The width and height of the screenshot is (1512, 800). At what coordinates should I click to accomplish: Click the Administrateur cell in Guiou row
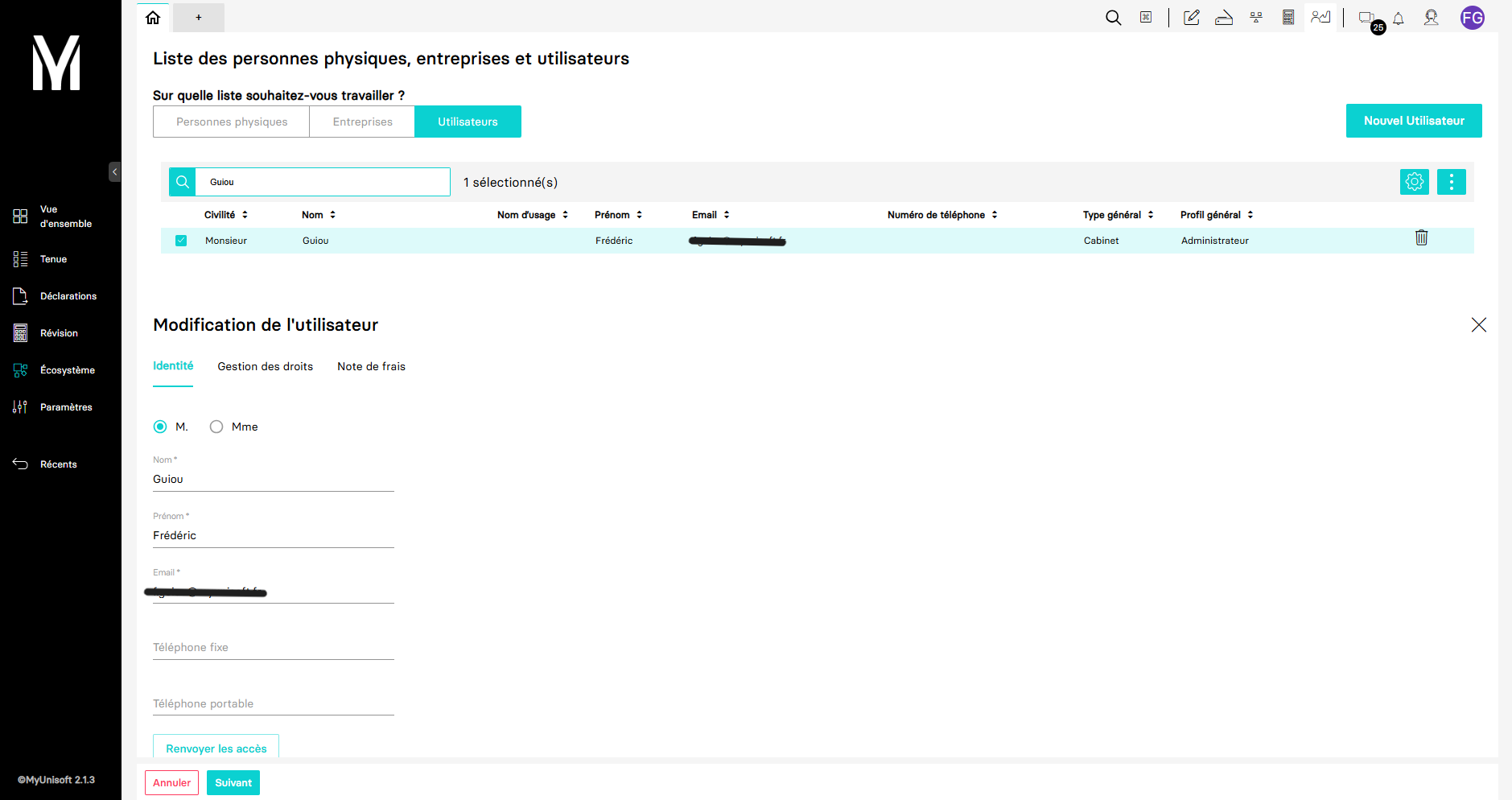[1215, 241]
